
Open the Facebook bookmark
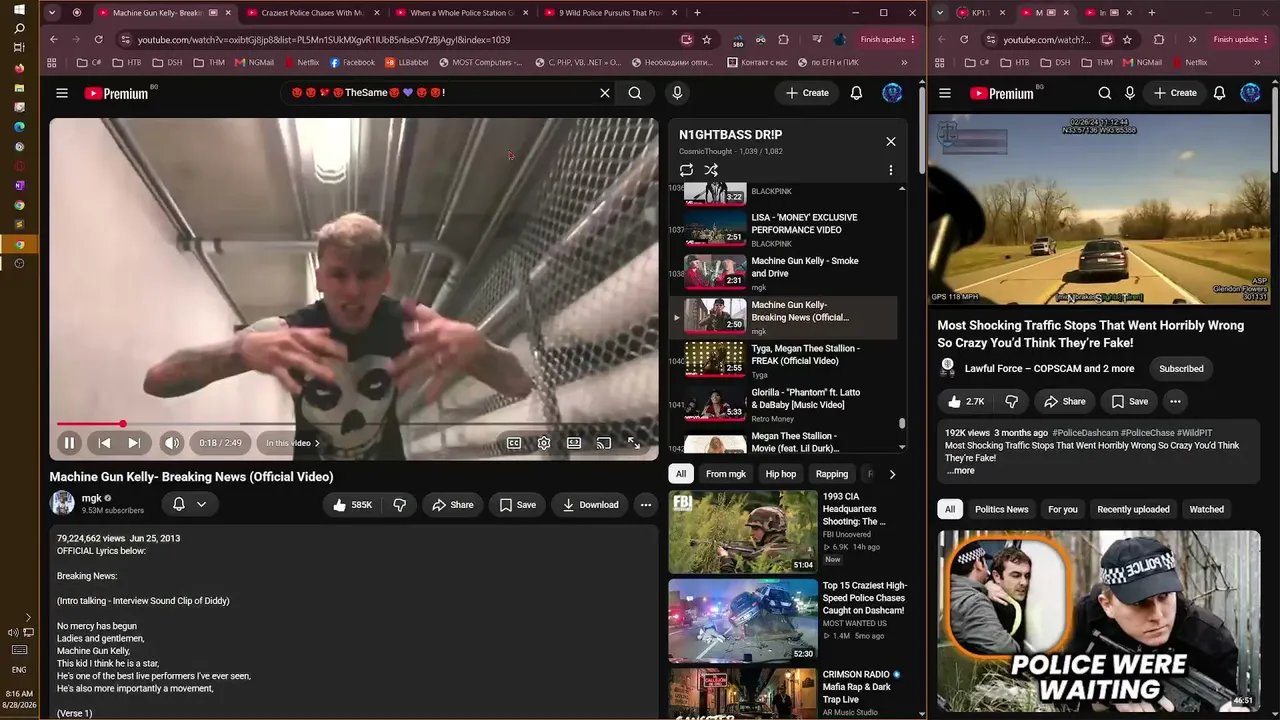point(351,62)
